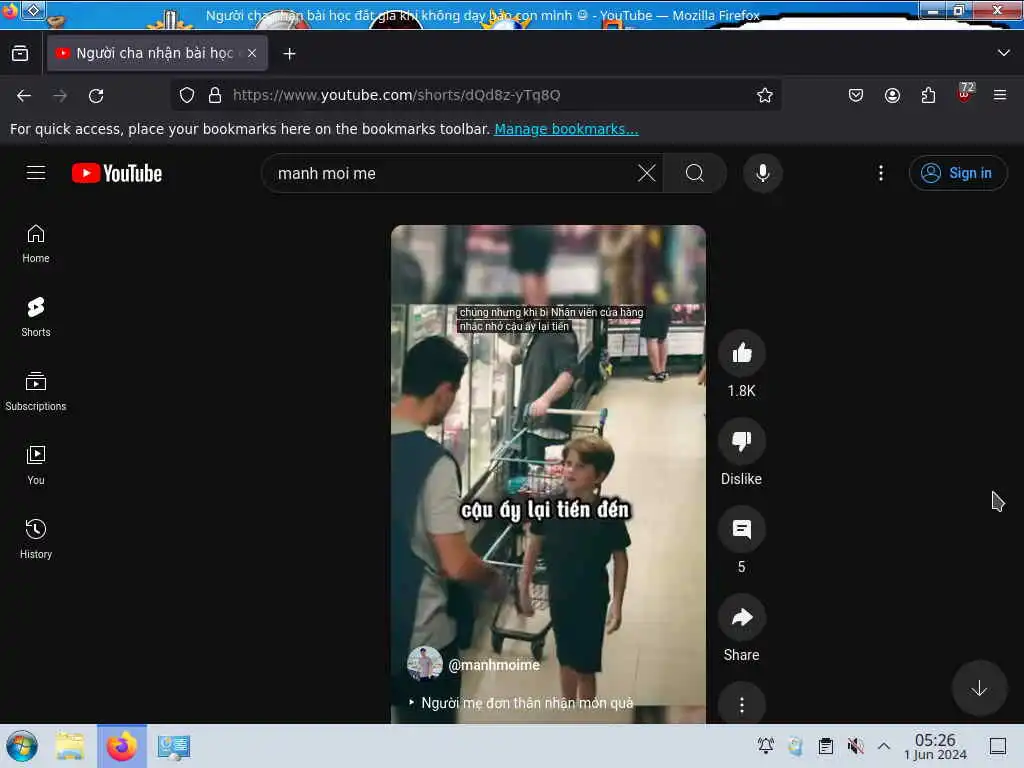This screenshot has height=768, width=1024.
Task: Go back in Firefox
Action: coord(24,95)
